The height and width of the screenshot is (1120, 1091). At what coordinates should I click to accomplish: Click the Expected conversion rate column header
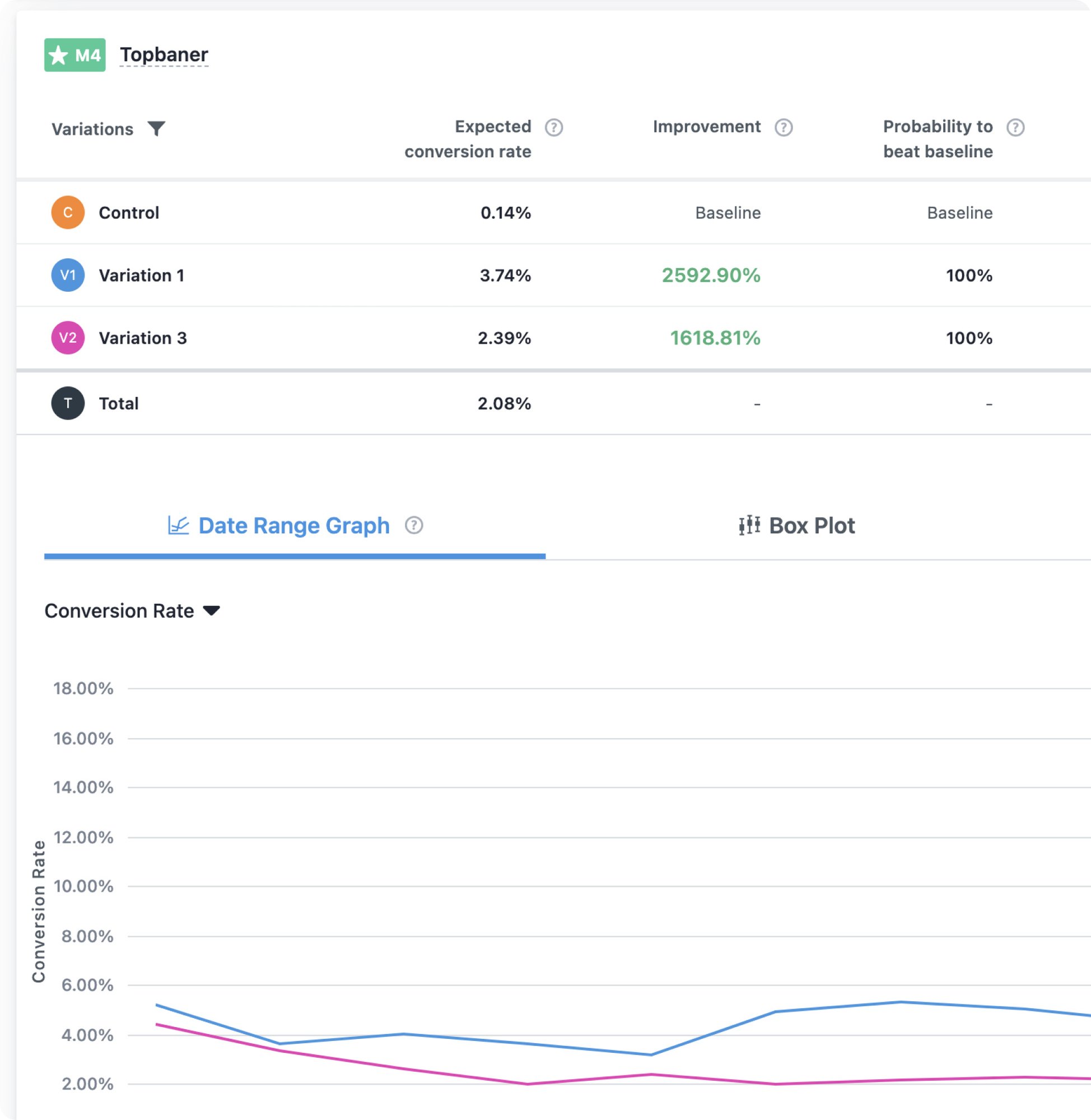[468, 139]
